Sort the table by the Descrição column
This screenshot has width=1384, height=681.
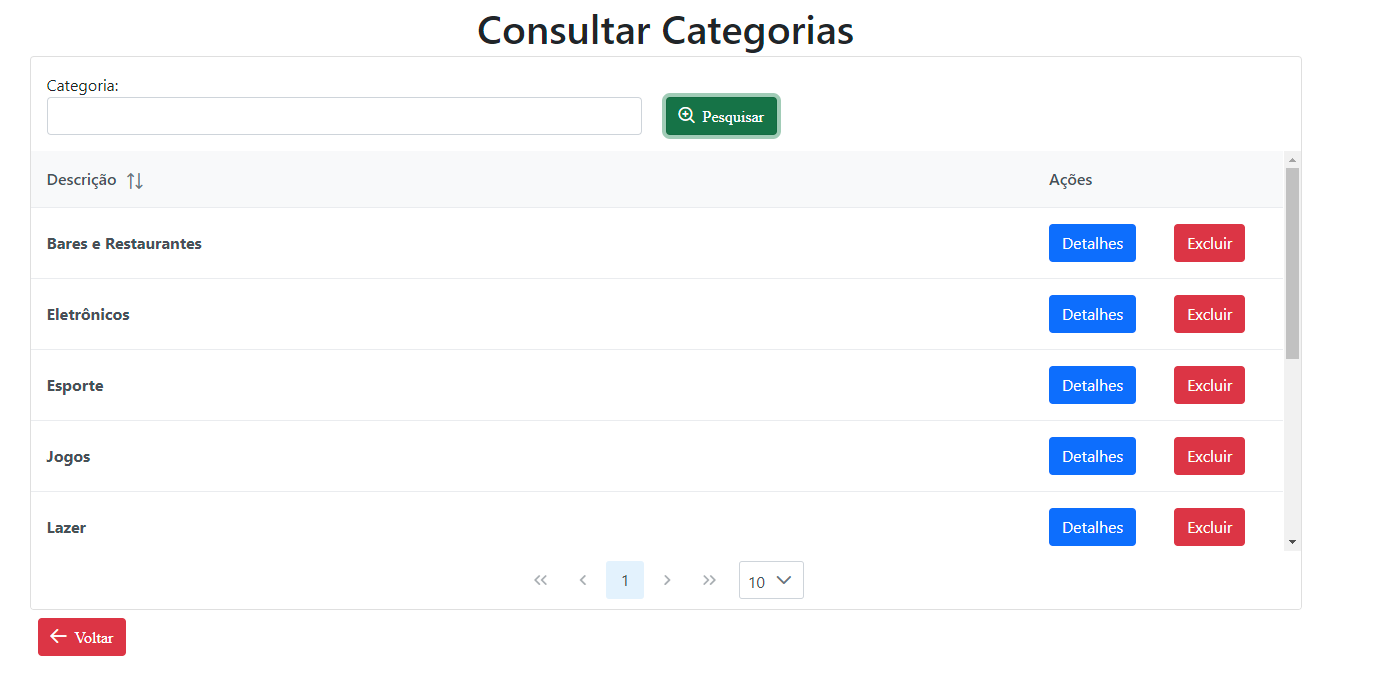[x=95, y=179]
